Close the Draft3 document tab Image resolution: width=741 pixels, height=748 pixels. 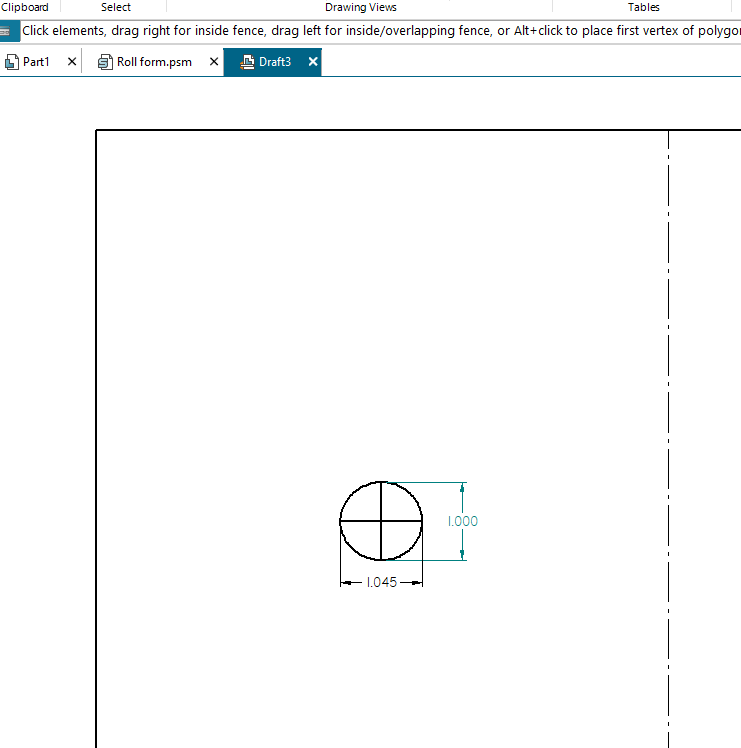pyautogui.click(x=313, y=62)
